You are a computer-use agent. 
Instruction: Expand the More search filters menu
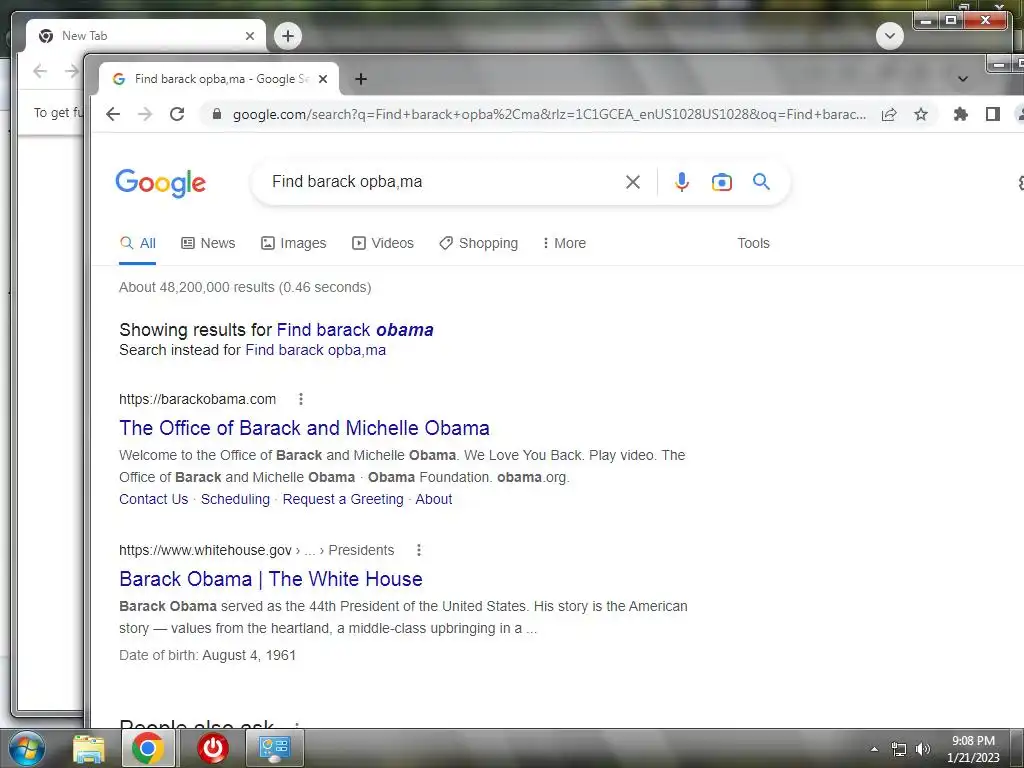[564, 244]
